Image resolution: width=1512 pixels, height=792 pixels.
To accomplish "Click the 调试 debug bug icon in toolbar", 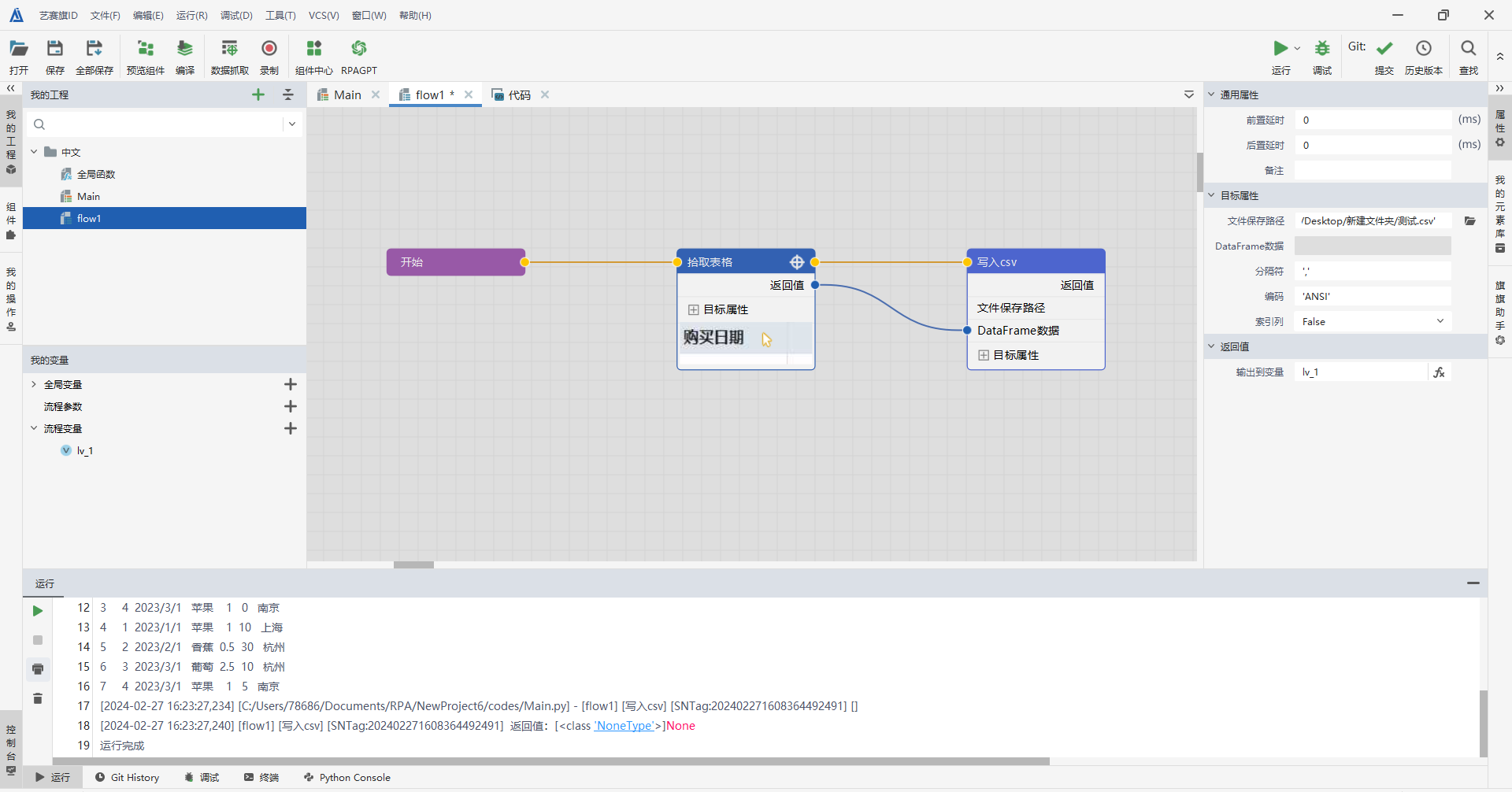I will pyautogui.click(x=1322, y=48).
